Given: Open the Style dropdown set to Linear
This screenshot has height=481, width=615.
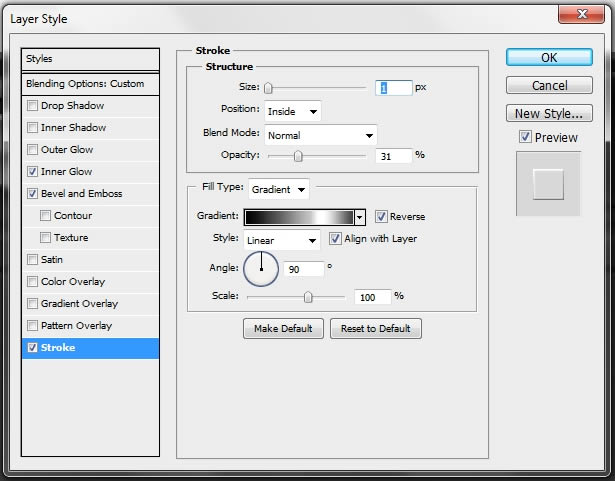Looking at the screenshot, I should (x=282, y=240).
